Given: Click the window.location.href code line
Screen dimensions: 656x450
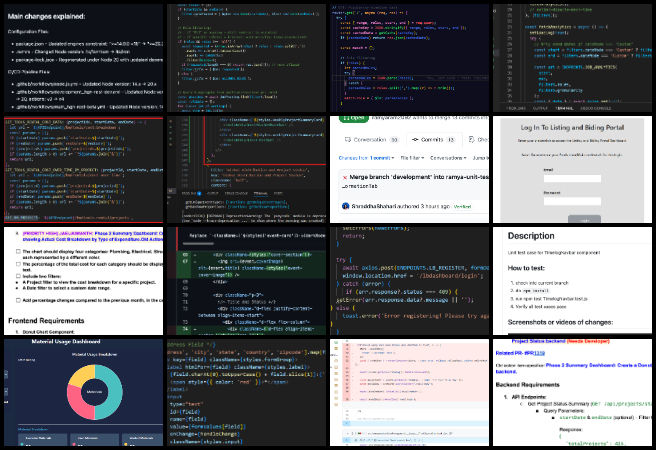Looking at the screenshot, I should pyautogui.click(x=413, y=276).
